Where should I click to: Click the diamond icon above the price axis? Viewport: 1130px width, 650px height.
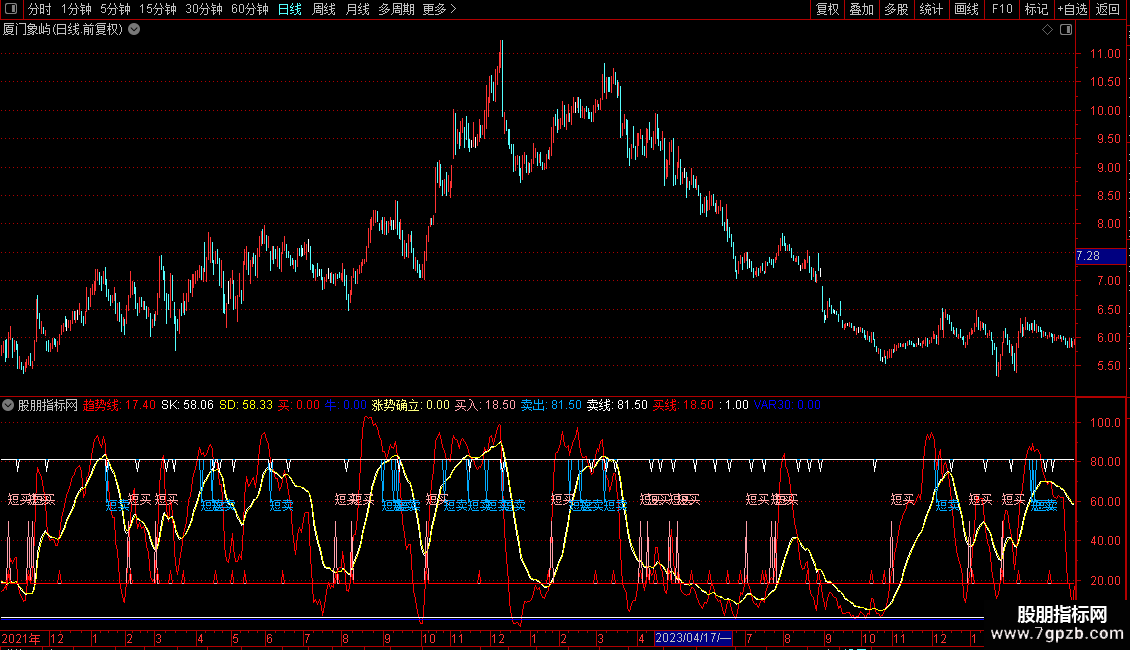point(1046,30)
